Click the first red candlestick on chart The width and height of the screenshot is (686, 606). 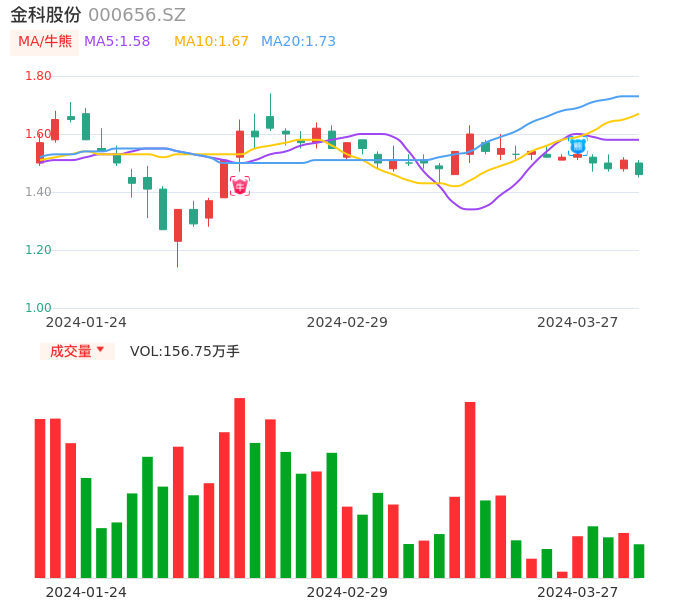(x=40, y=152)
